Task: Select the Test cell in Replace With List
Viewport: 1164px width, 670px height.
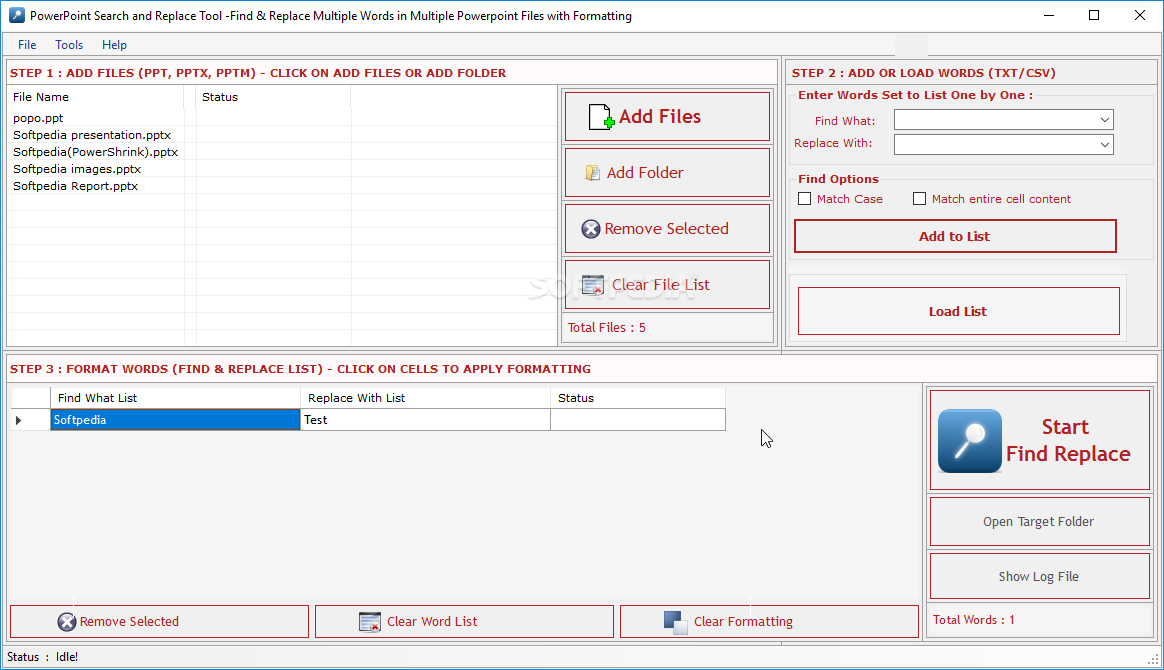Action: point(425,420)
